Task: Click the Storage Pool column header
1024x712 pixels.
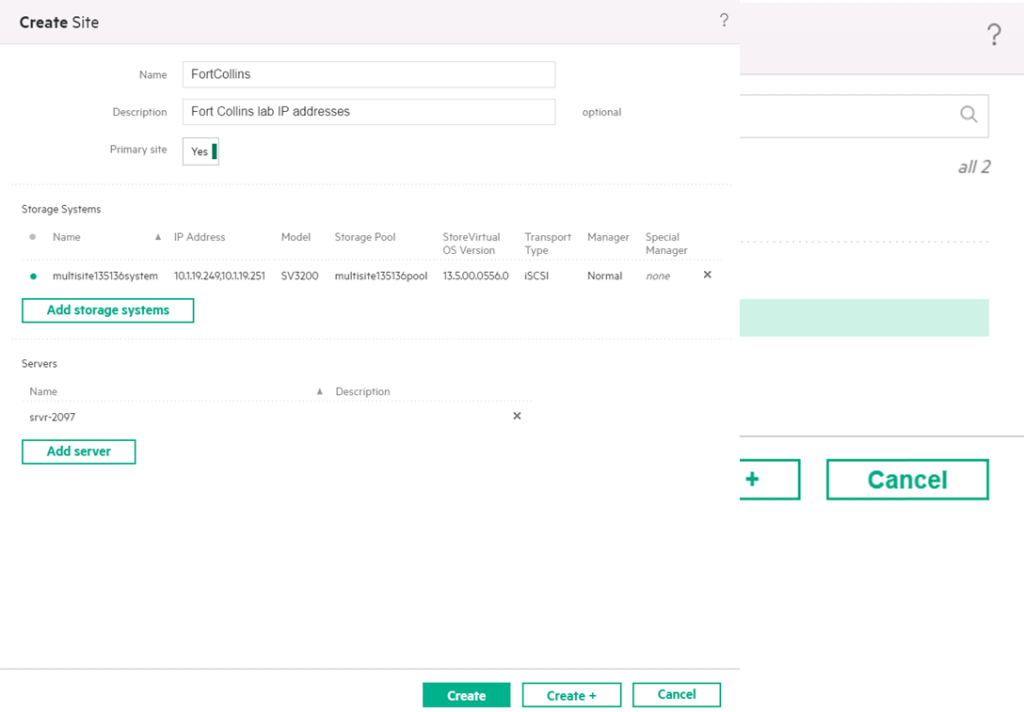Action: [x=365, y=237]
